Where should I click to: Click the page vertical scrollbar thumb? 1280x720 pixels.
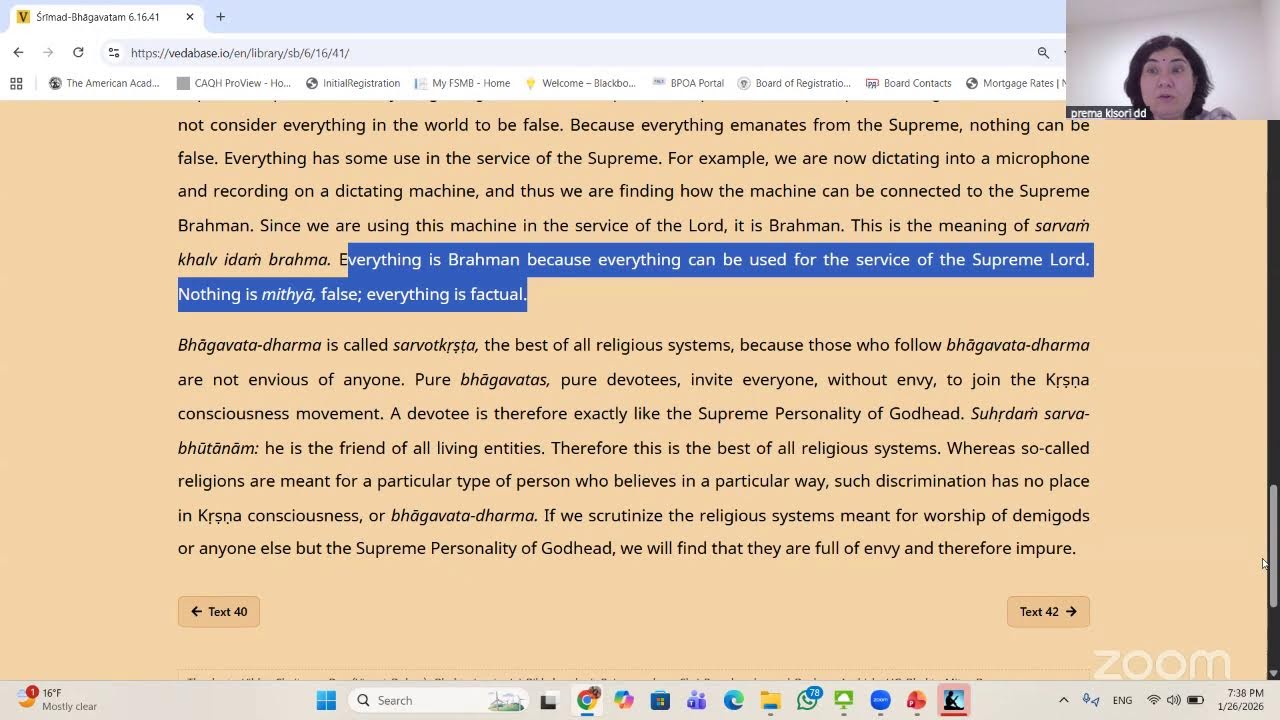(x=1273, y=545)
